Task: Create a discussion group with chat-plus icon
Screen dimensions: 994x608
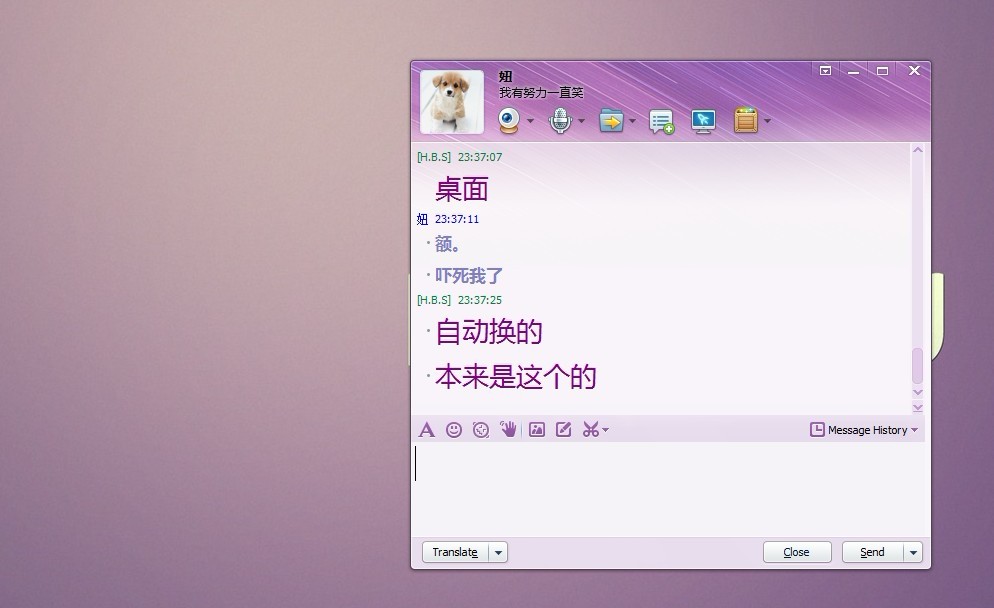Action: tap(661, 122)
